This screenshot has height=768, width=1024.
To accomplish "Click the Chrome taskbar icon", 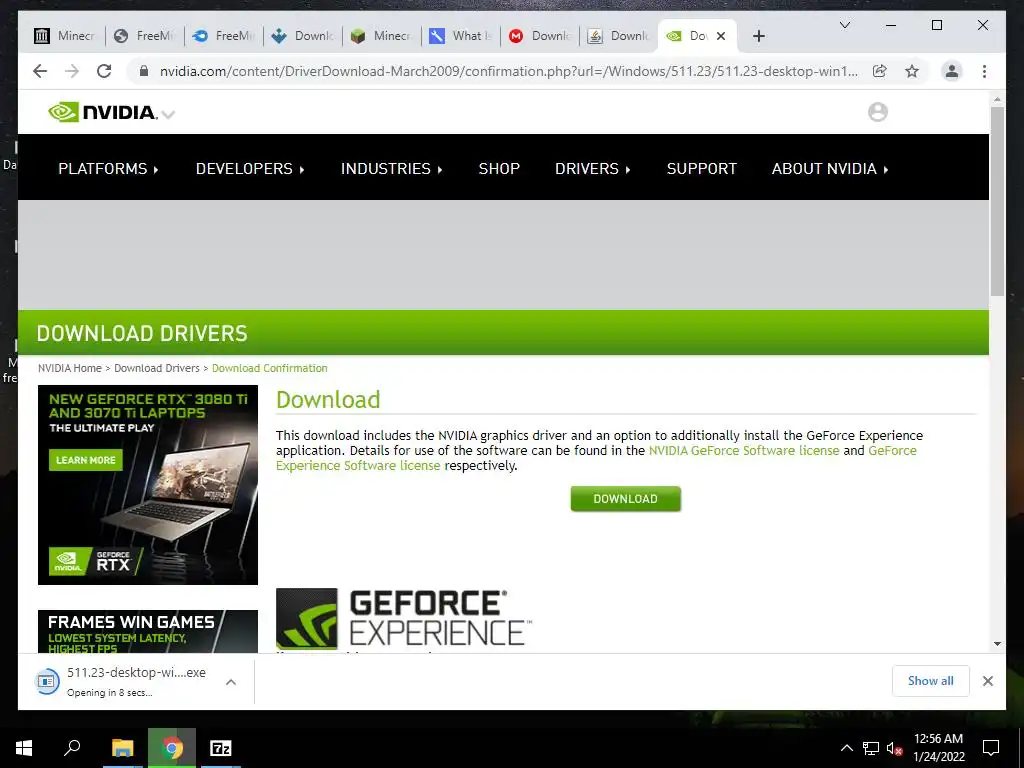I will 172,748.
